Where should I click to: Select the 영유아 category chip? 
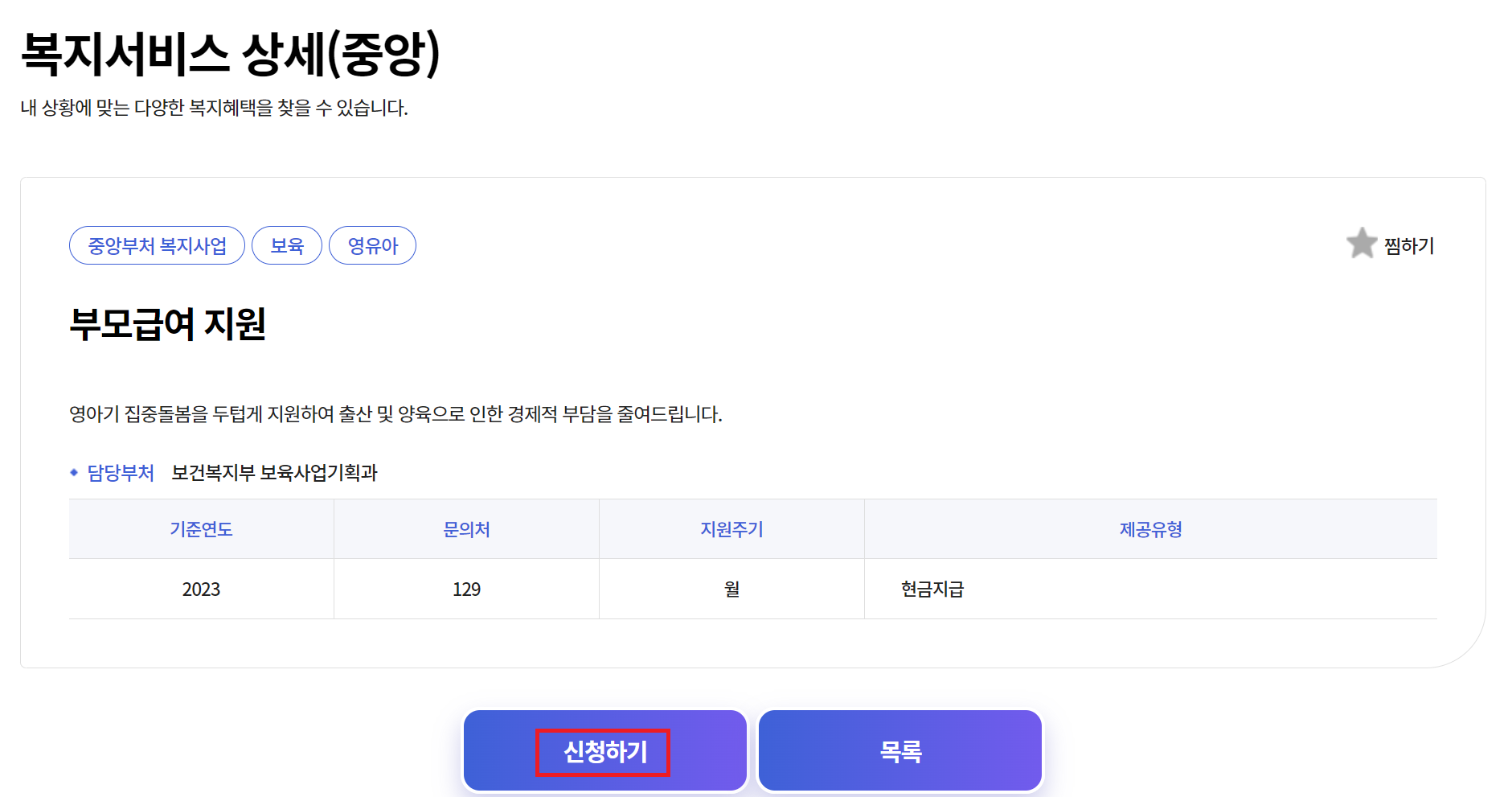point(372,245)
